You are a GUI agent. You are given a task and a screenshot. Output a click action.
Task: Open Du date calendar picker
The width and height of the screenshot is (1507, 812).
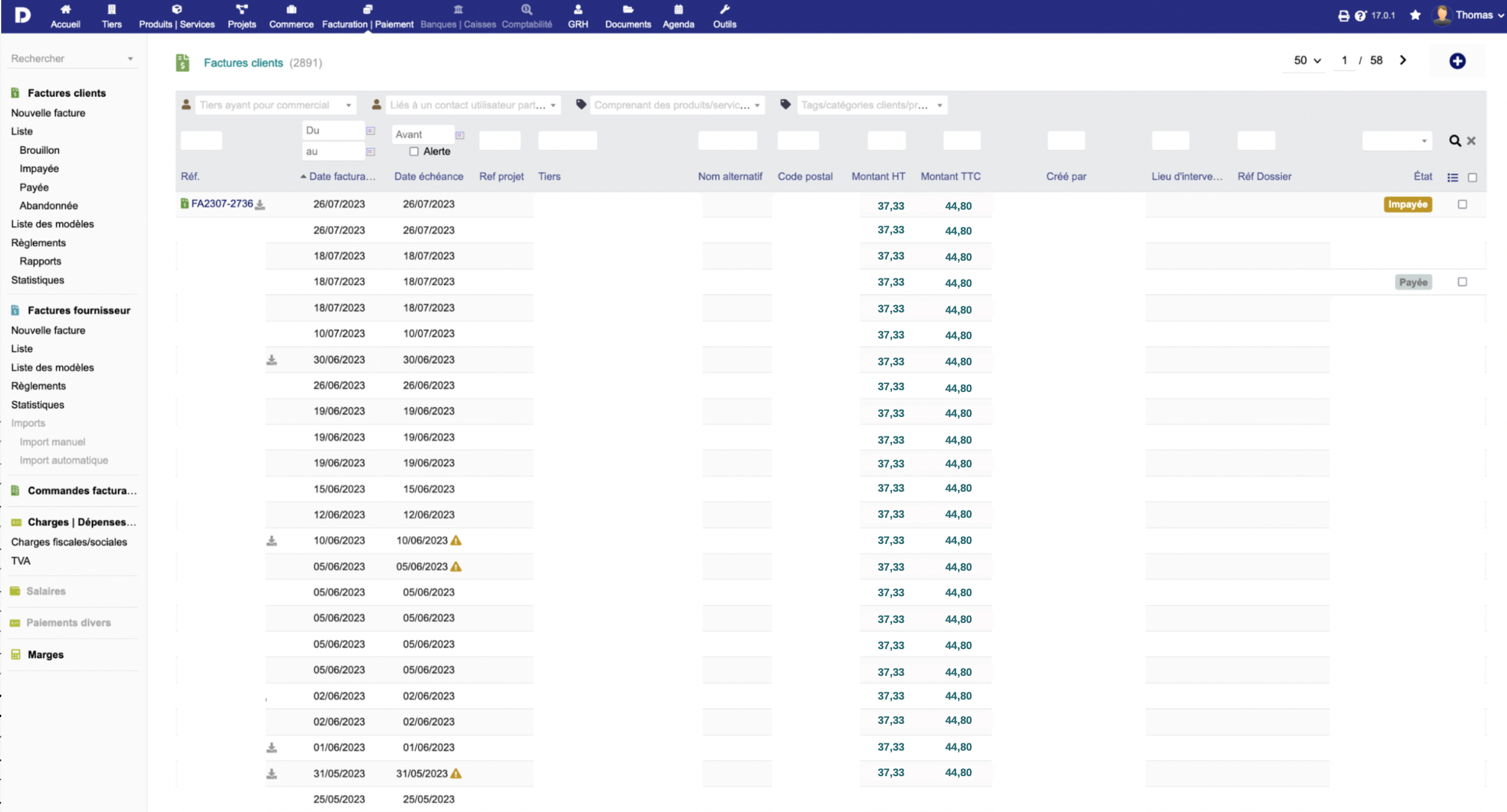click(x=370, y=131)
